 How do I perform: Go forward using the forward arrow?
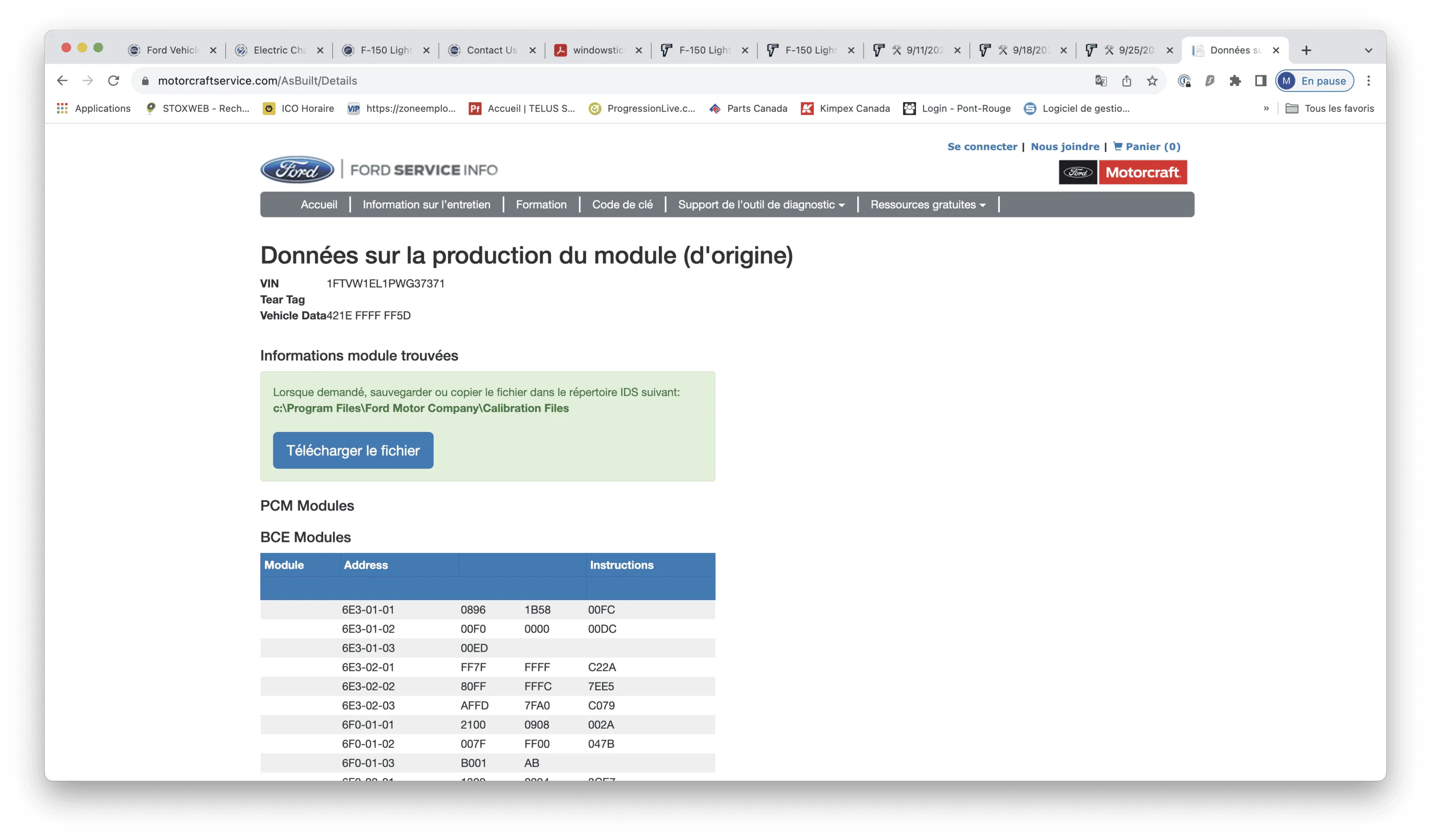click(x=87, y=81)
